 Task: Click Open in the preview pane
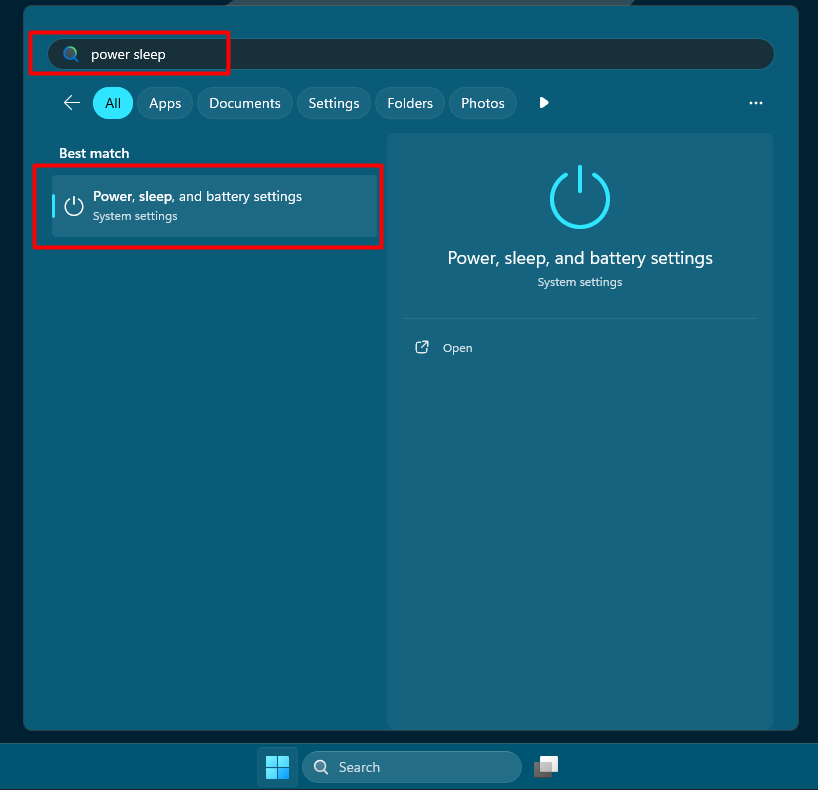coord(457,348)
